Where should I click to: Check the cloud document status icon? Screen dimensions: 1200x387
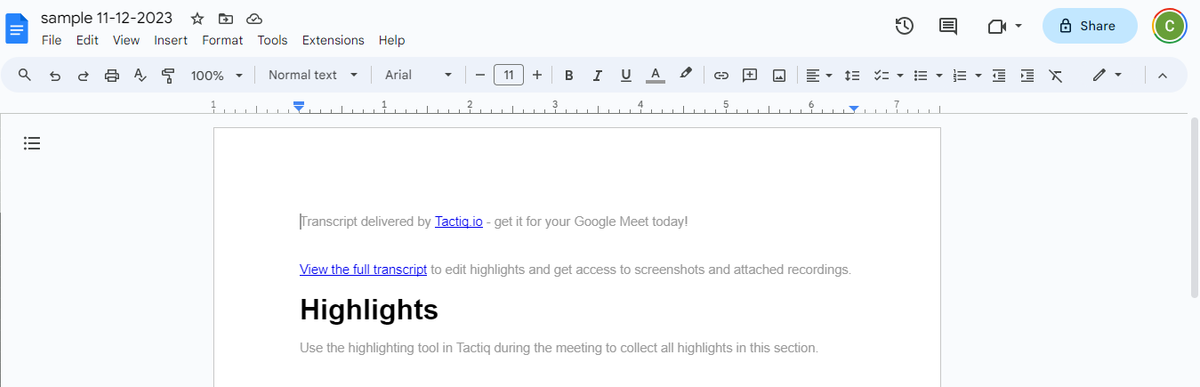pyautogui.click(x=254, y=18)
